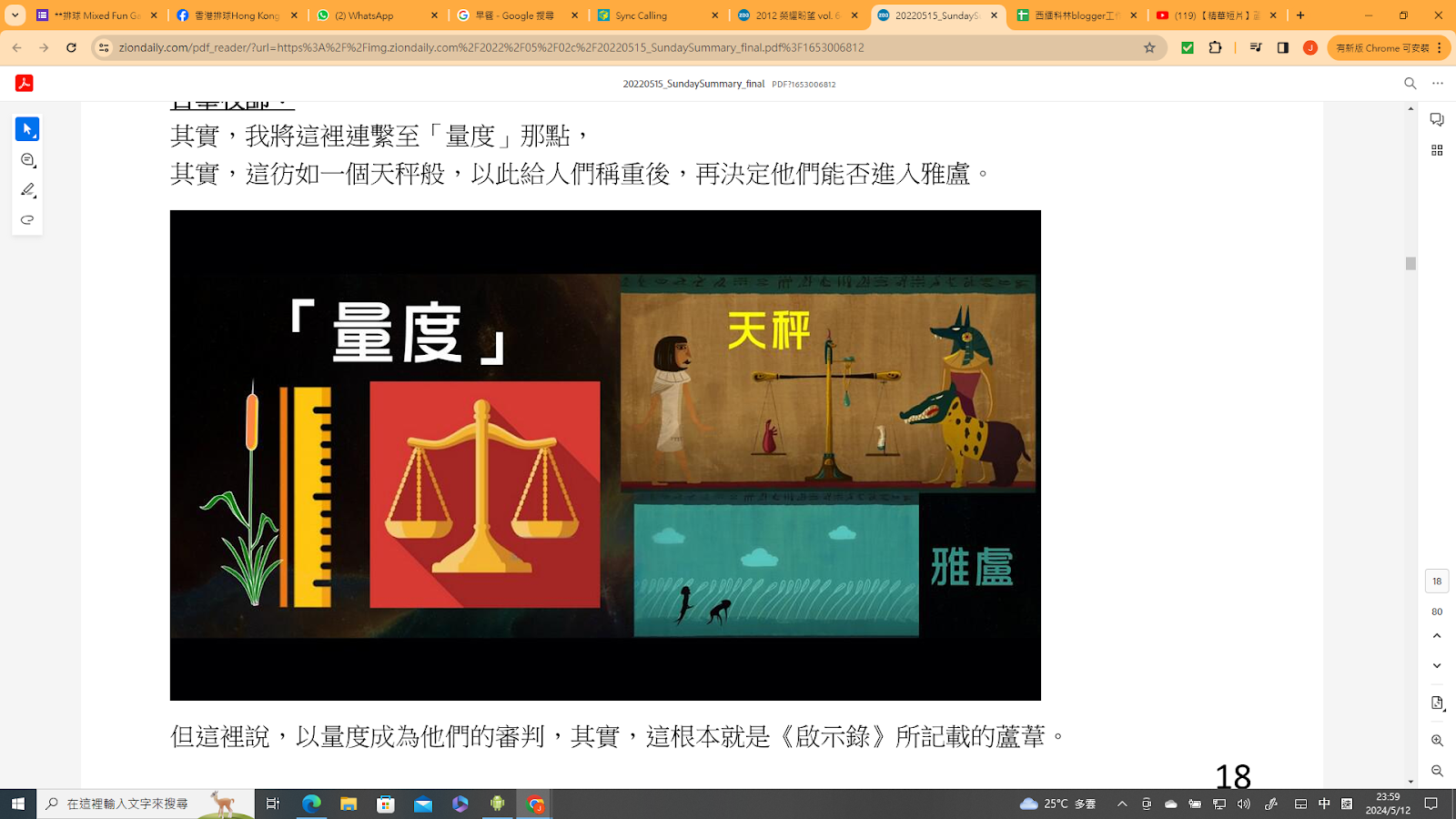This screenshot has height=819, width=1456.
Task: Open the Windows notification center
Action: (x=1431, y=804)
